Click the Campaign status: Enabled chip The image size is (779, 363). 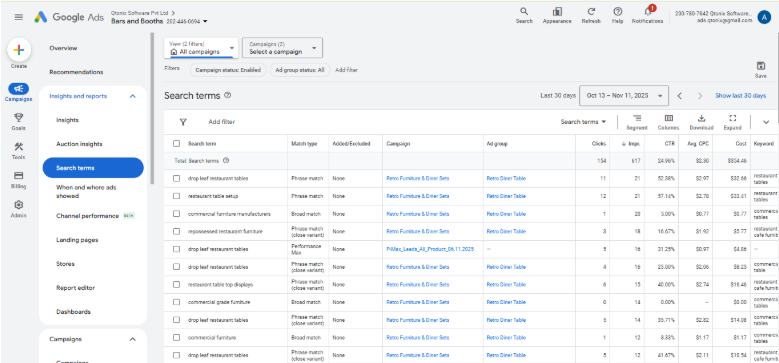point(228,70)
